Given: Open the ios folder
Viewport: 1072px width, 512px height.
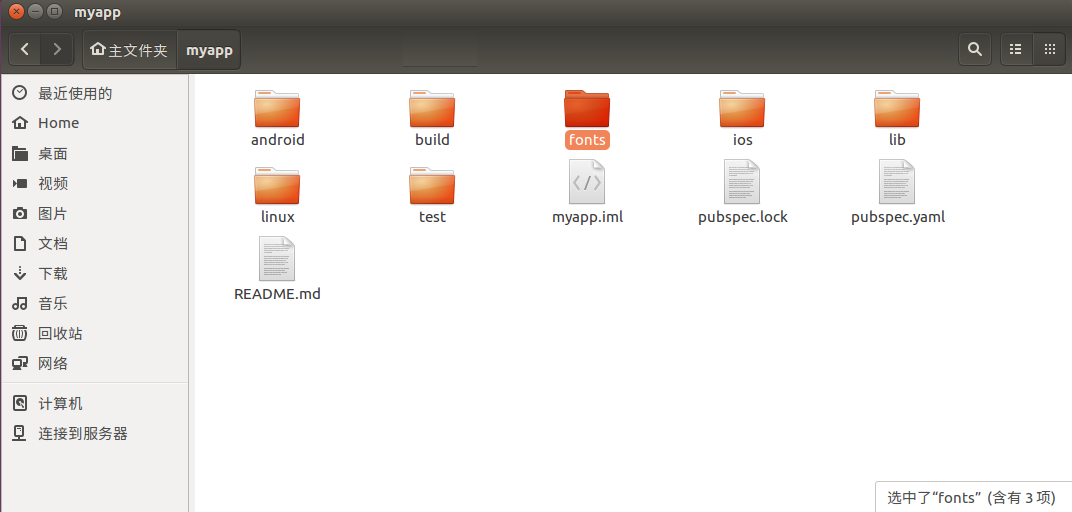Looking at the screenshot, I should tap(742, 109).
